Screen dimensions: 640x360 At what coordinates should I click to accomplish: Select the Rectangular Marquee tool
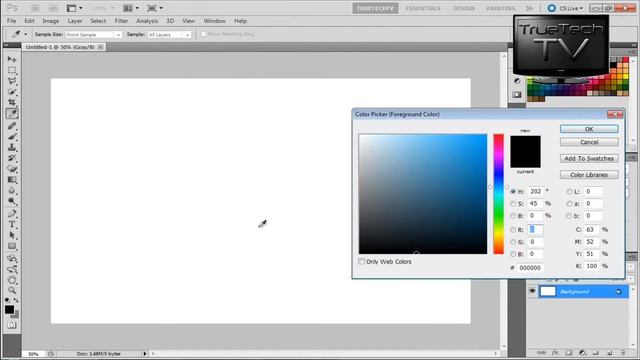point(12,70)
